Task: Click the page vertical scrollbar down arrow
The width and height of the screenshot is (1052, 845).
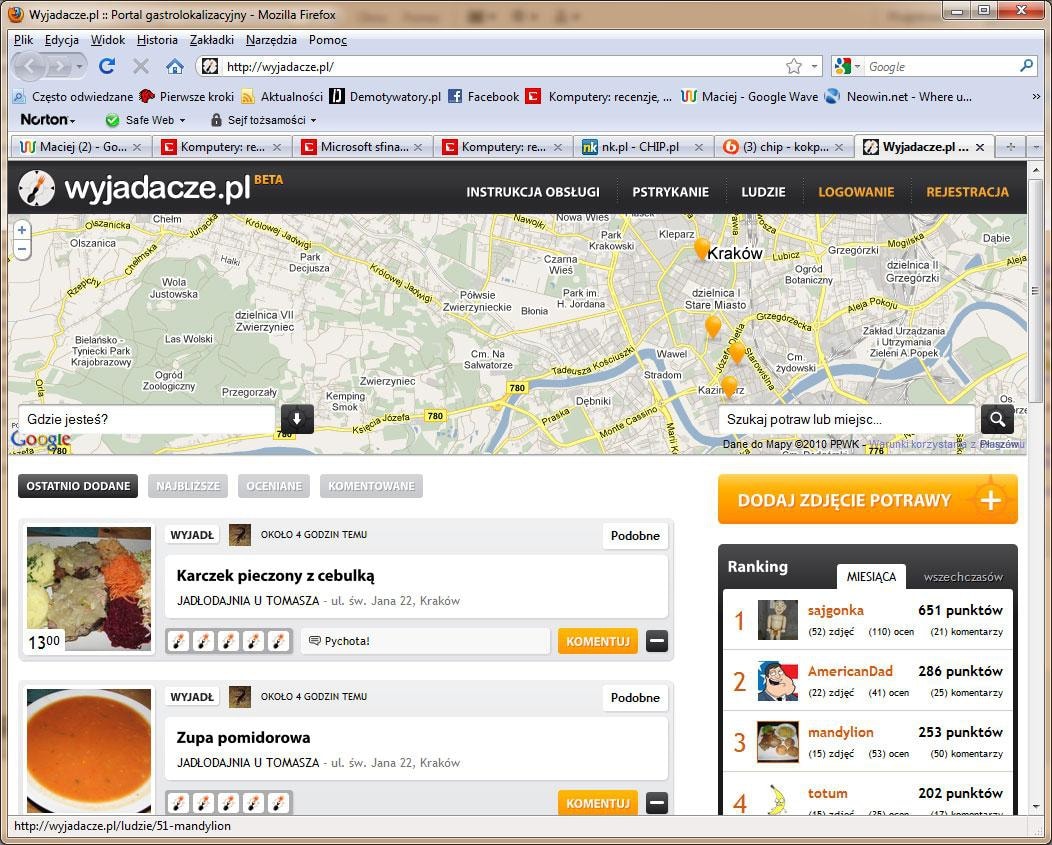Action: 1035,805
